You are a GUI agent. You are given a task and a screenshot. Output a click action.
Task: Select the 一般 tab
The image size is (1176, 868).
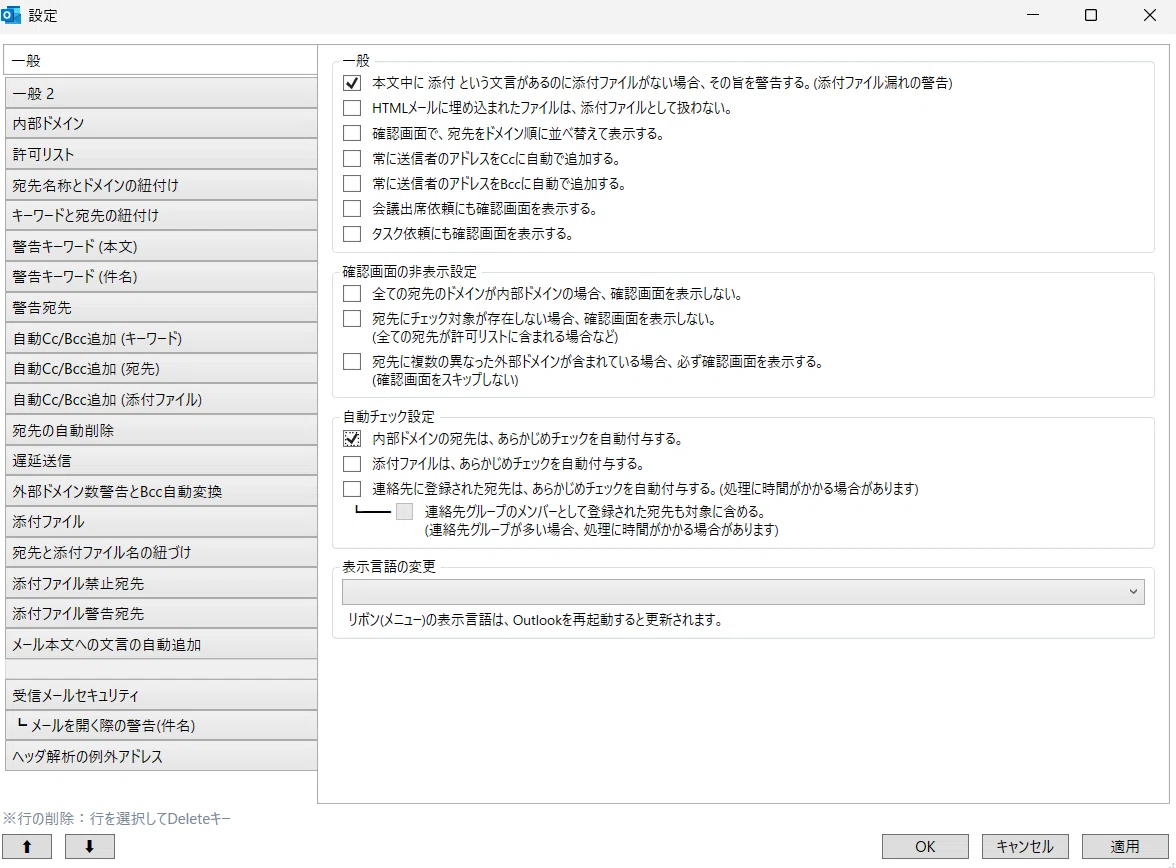(x=160, y=60)
